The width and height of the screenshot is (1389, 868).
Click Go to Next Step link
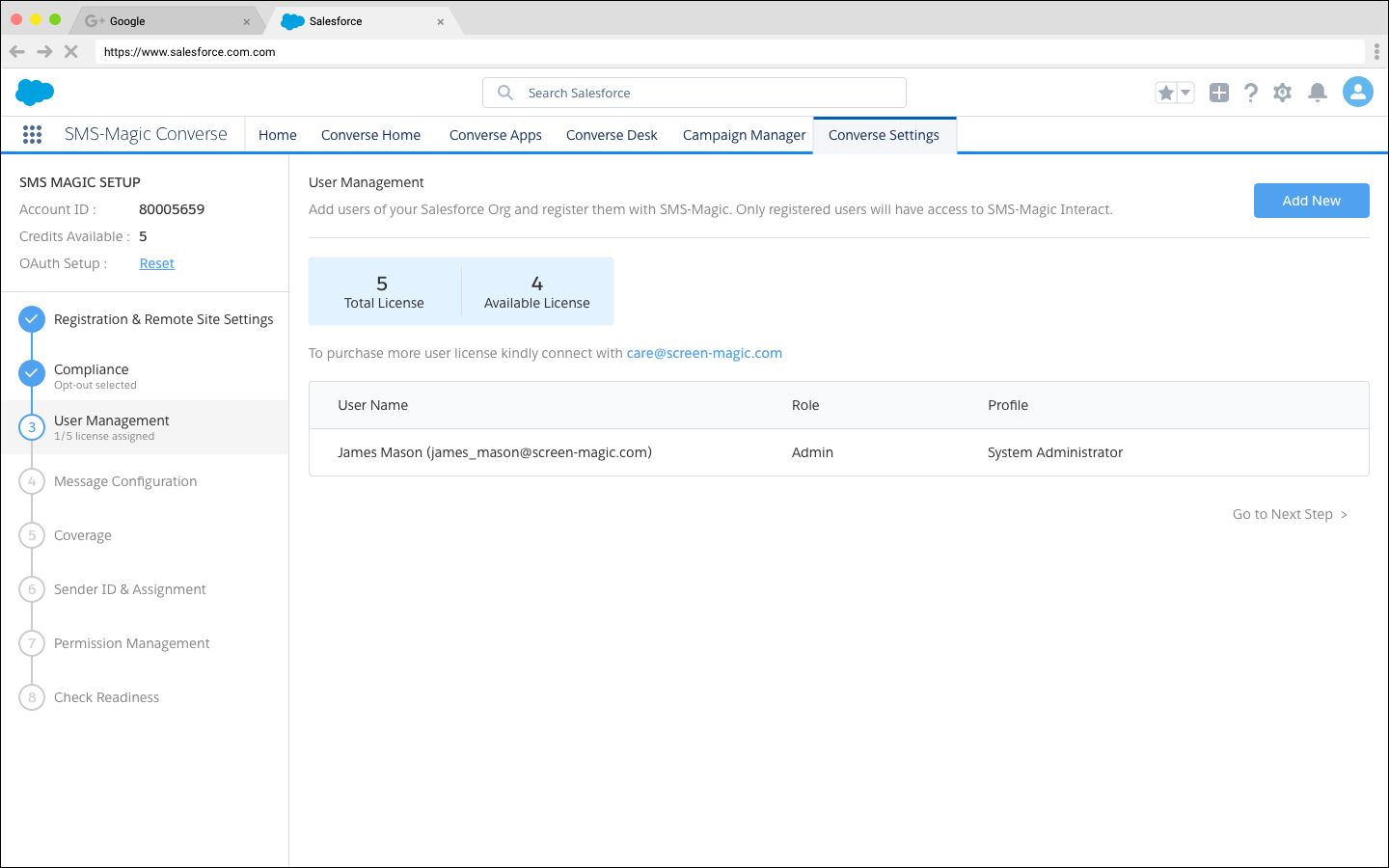click(1290, 514)
